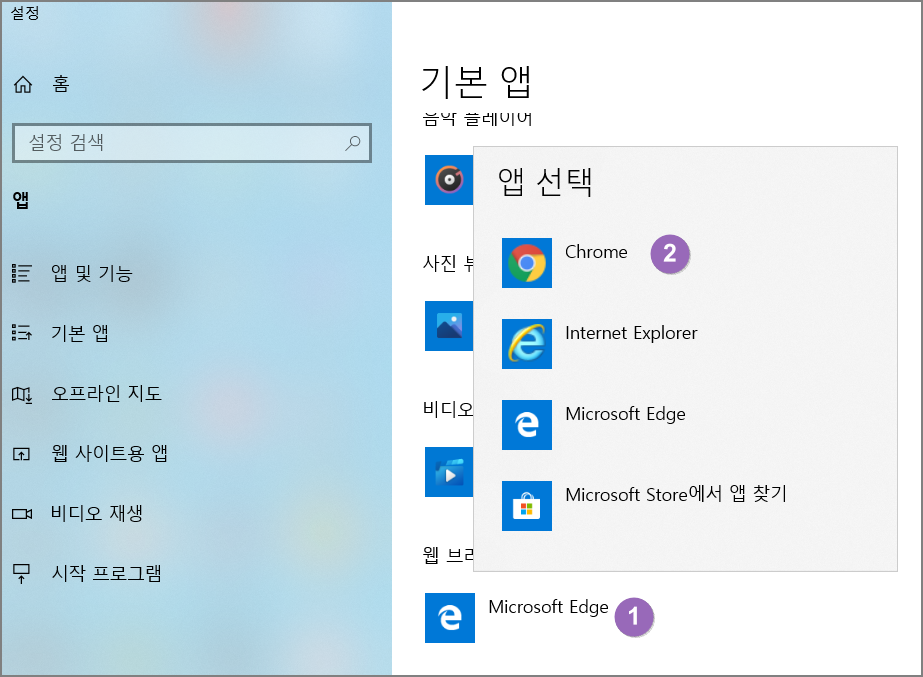923x677 pixels.
Task: Click the 비디오 재생 camera icon
Action: pyautogui.click(x=22, y=514)
